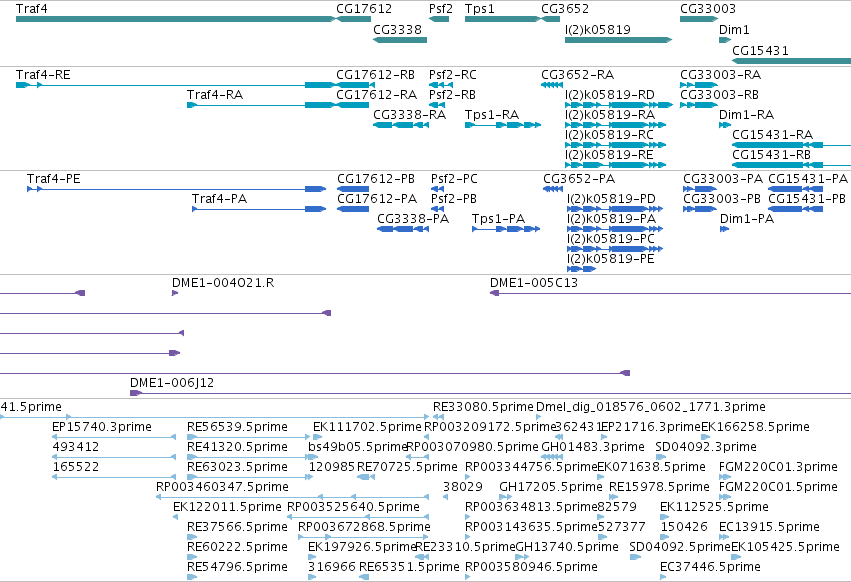Click the RE33080.5prime EST label

click(x=483, y=407)
